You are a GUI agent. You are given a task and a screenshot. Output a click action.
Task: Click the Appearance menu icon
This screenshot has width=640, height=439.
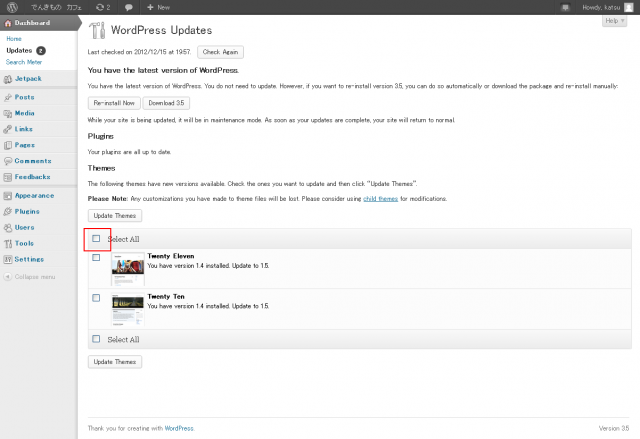click(x=8, y=196)
